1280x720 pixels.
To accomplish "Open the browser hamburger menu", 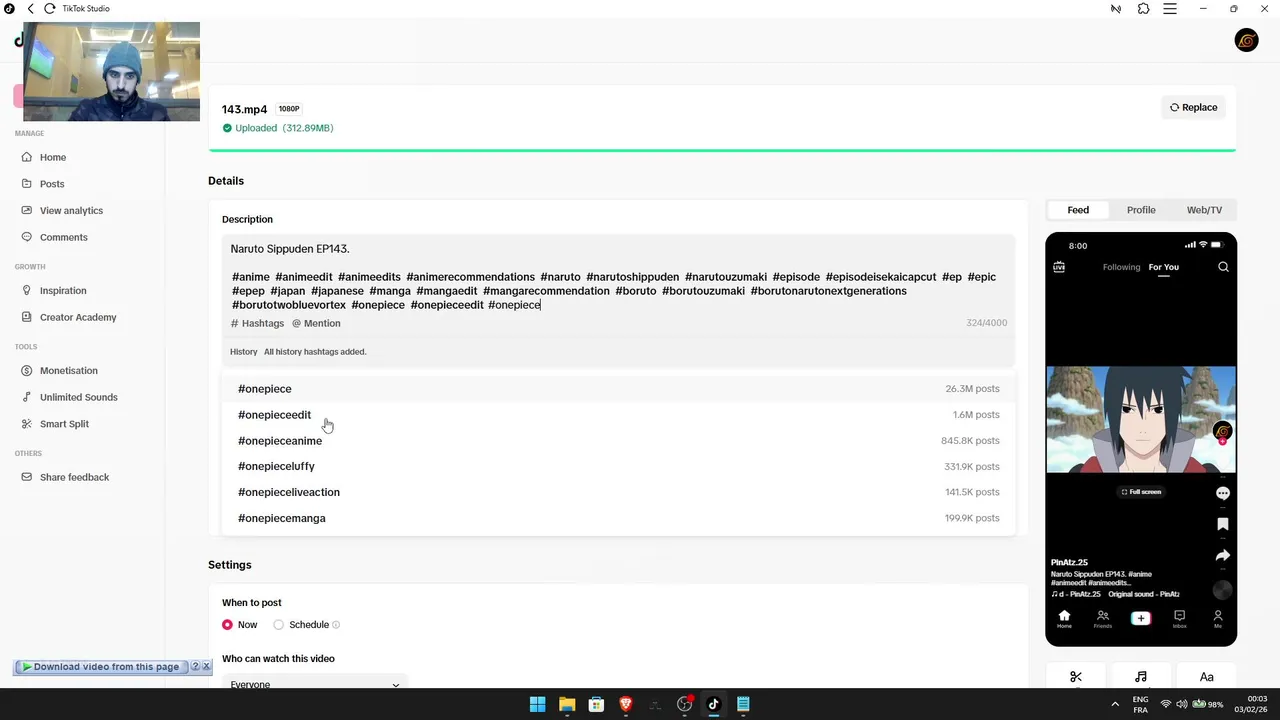I will [x=1170, y=9].
